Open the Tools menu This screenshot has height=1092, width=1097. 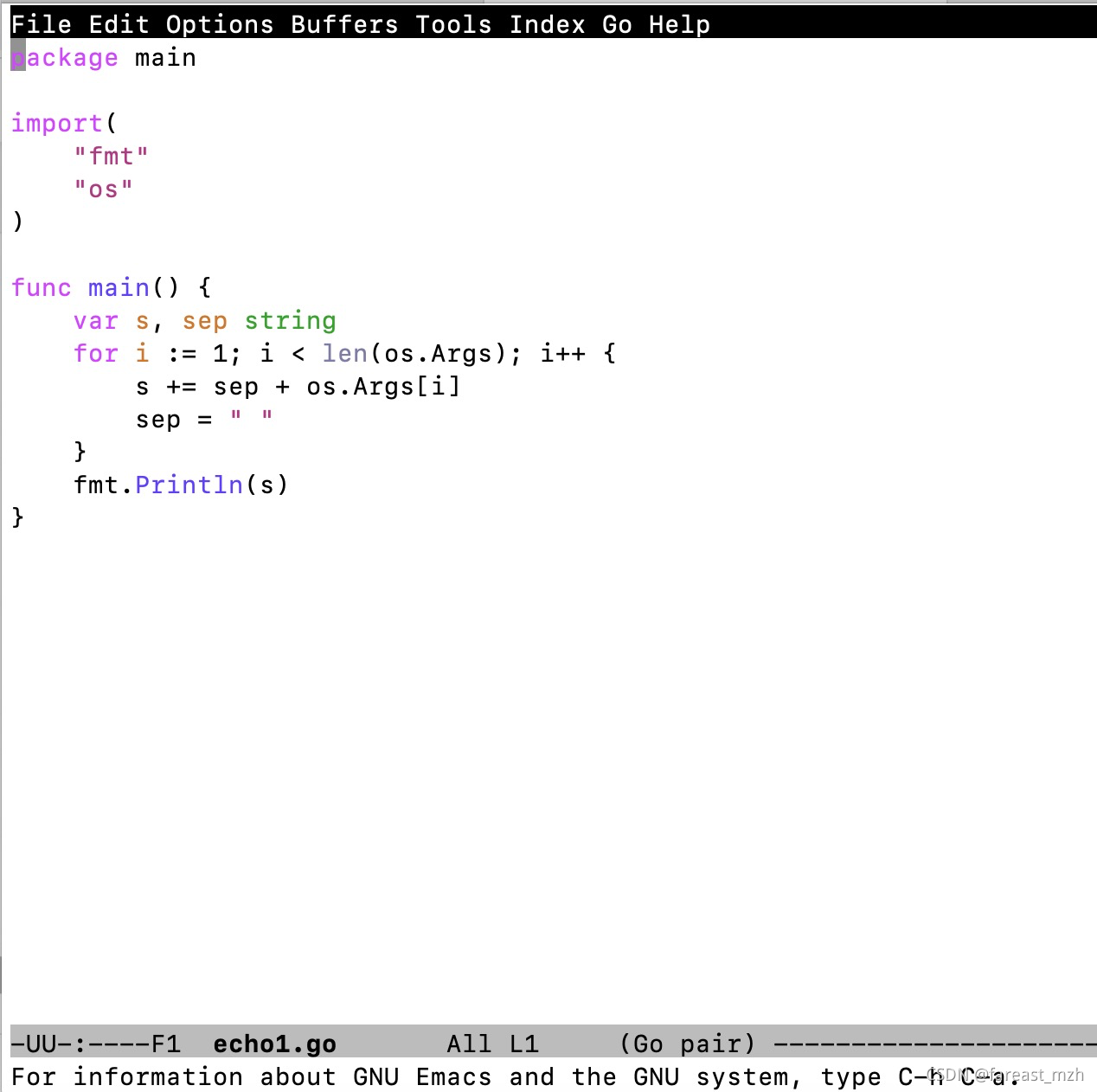pos(452,23)
